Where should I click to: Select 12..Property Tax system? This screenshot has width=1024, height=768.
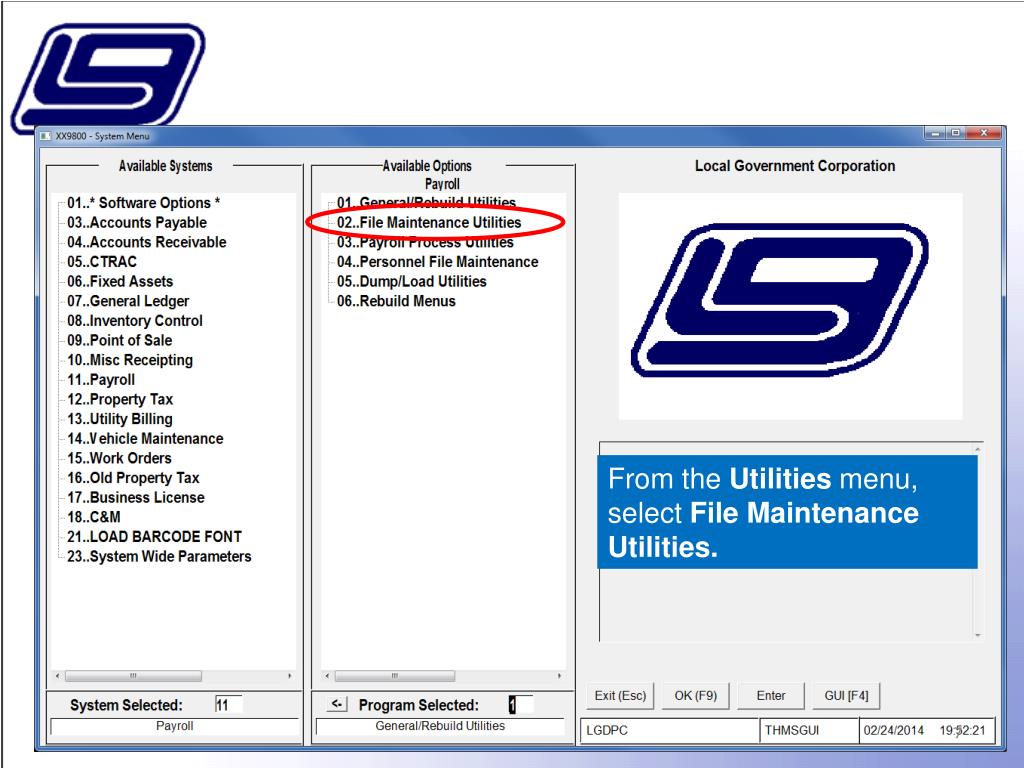120,399
